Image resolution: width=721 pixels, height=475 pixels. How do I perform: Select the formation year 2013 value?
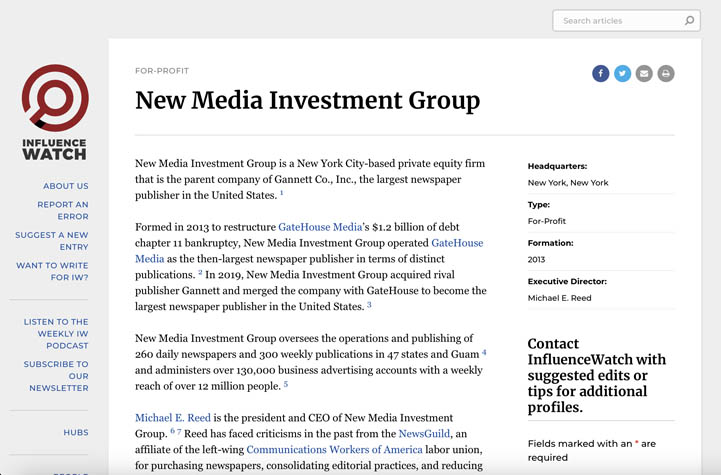pos(536,259)
